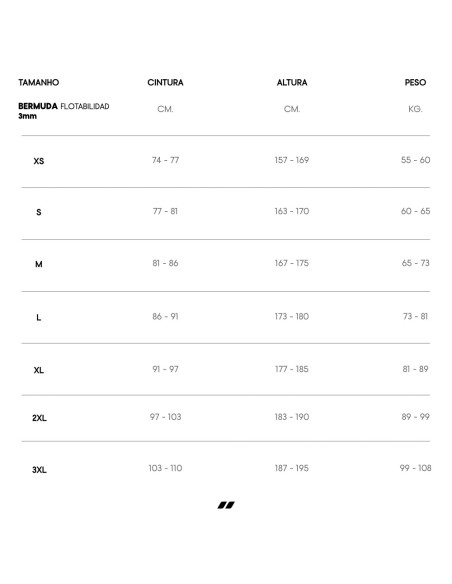Click the 2XL size row label

39,418
